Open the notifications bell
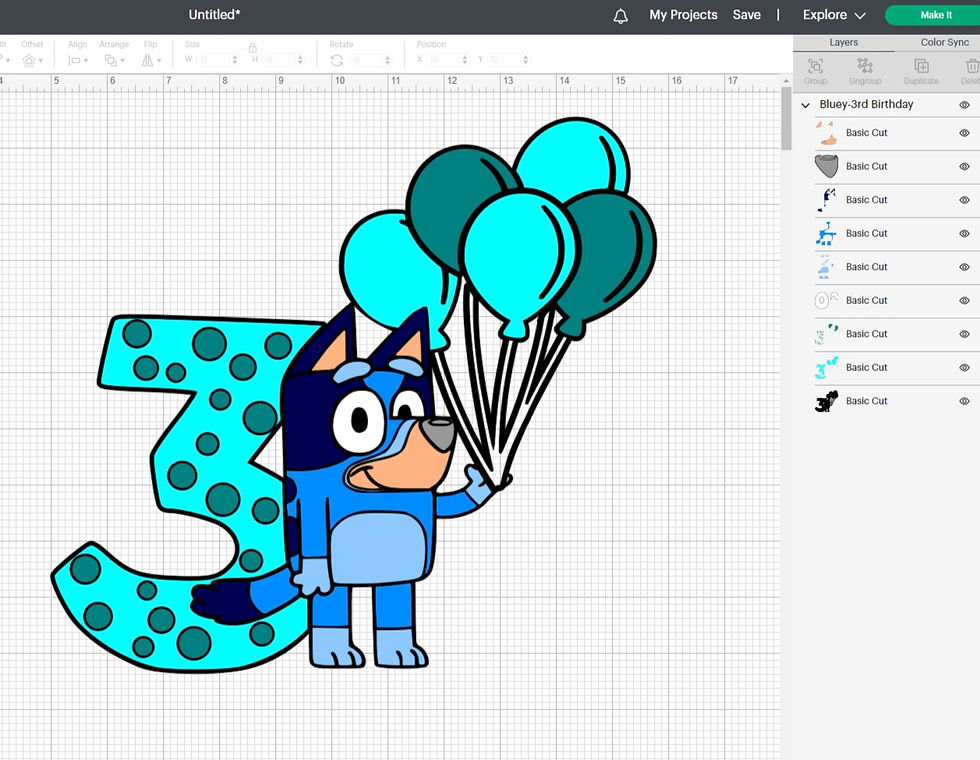The image size is (980, 760). (620, 16)
